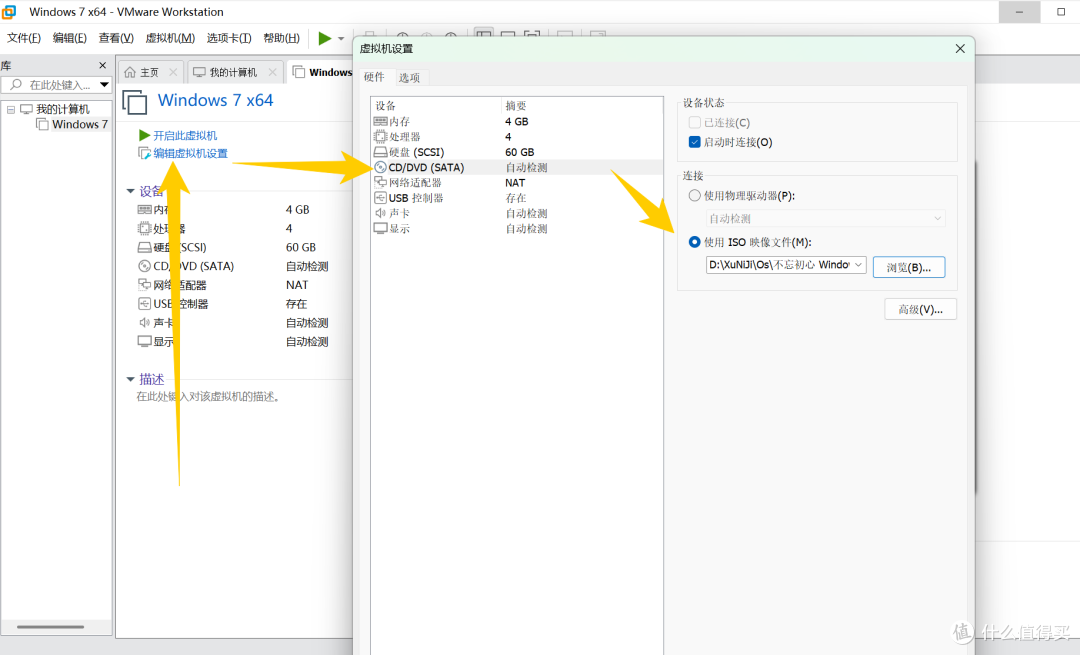The height and width of the screenshot is (655, 1080).
Task: Open the library search dropdown arrow
Action: (104, 85)
